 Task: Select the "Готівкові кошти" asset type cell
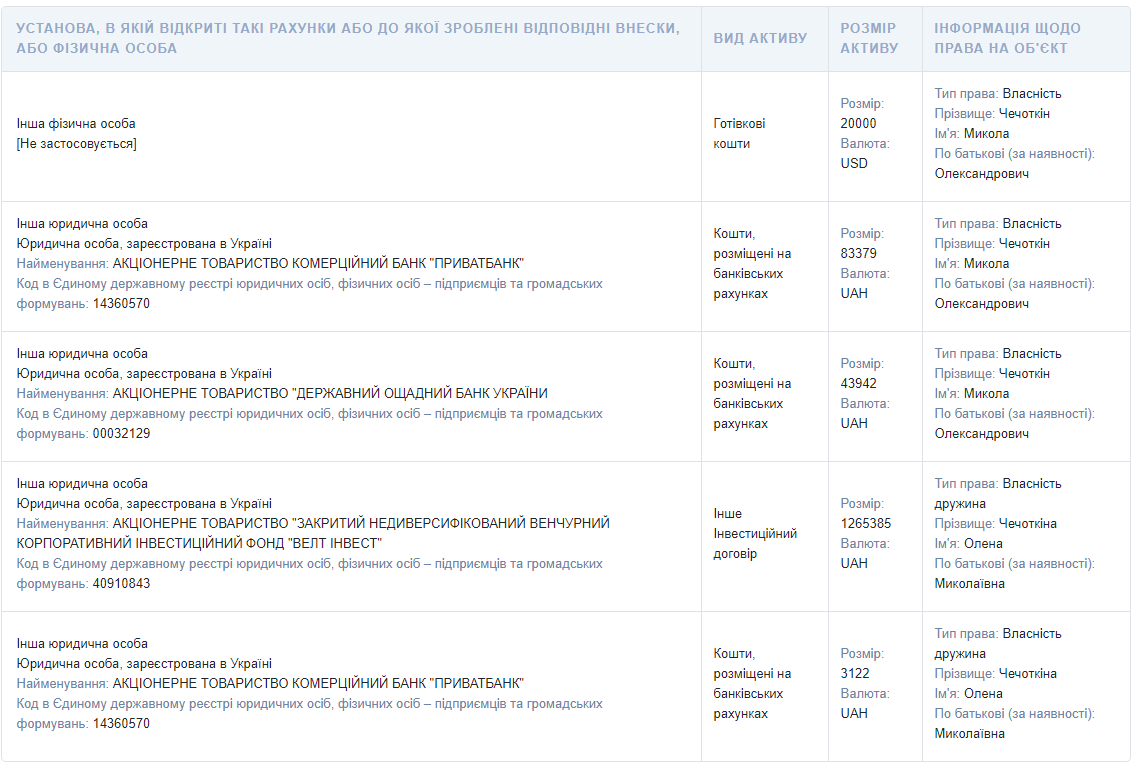click(x=739, y=134)
